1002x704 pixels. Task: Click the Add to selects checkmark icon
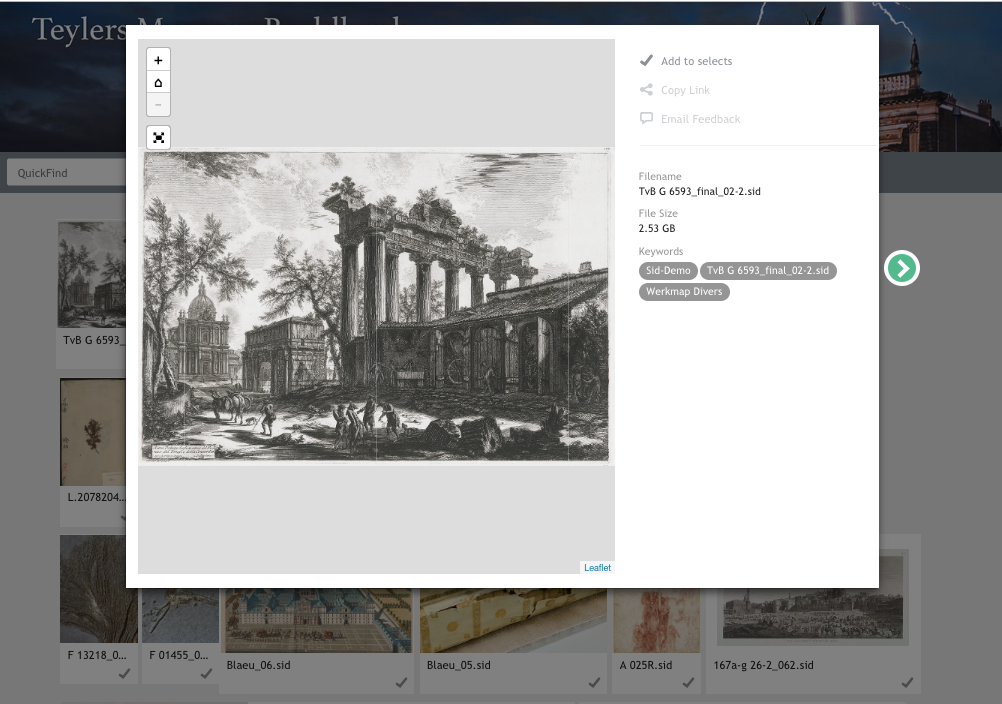tap(646, 61)
